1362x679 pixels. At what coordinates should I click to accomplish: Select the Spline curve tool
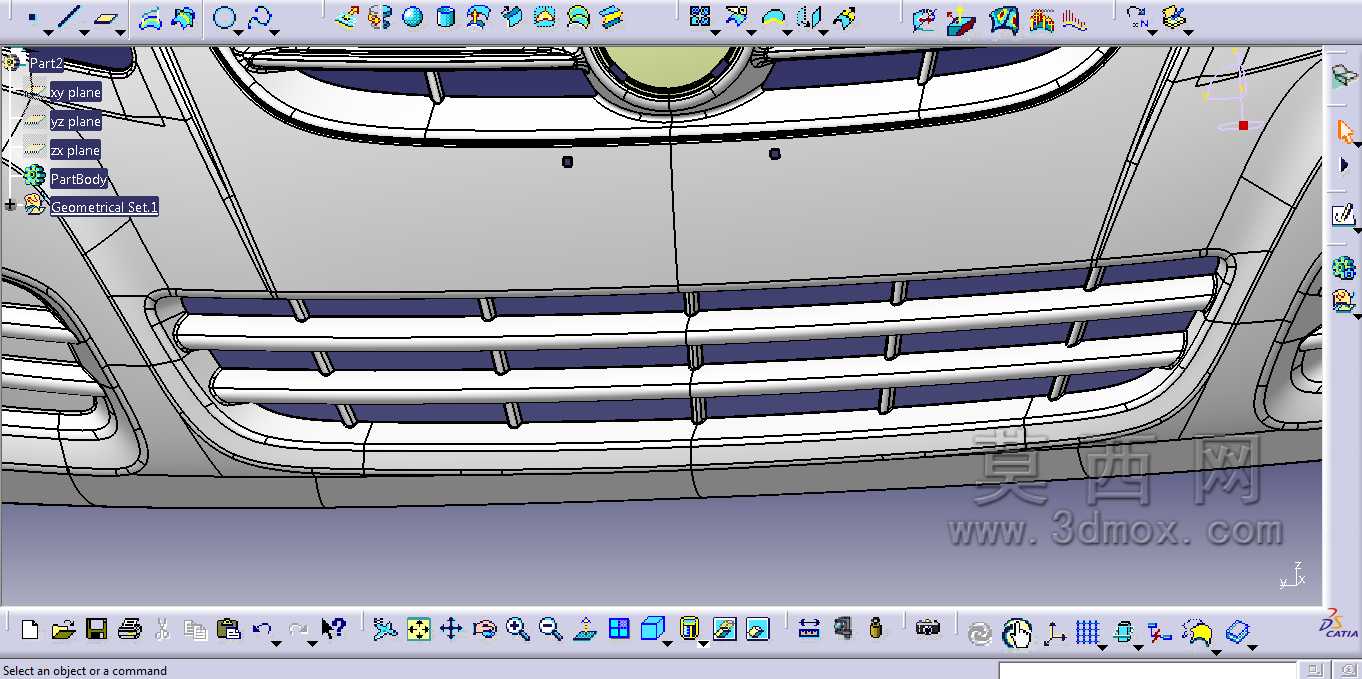point(260,18)
